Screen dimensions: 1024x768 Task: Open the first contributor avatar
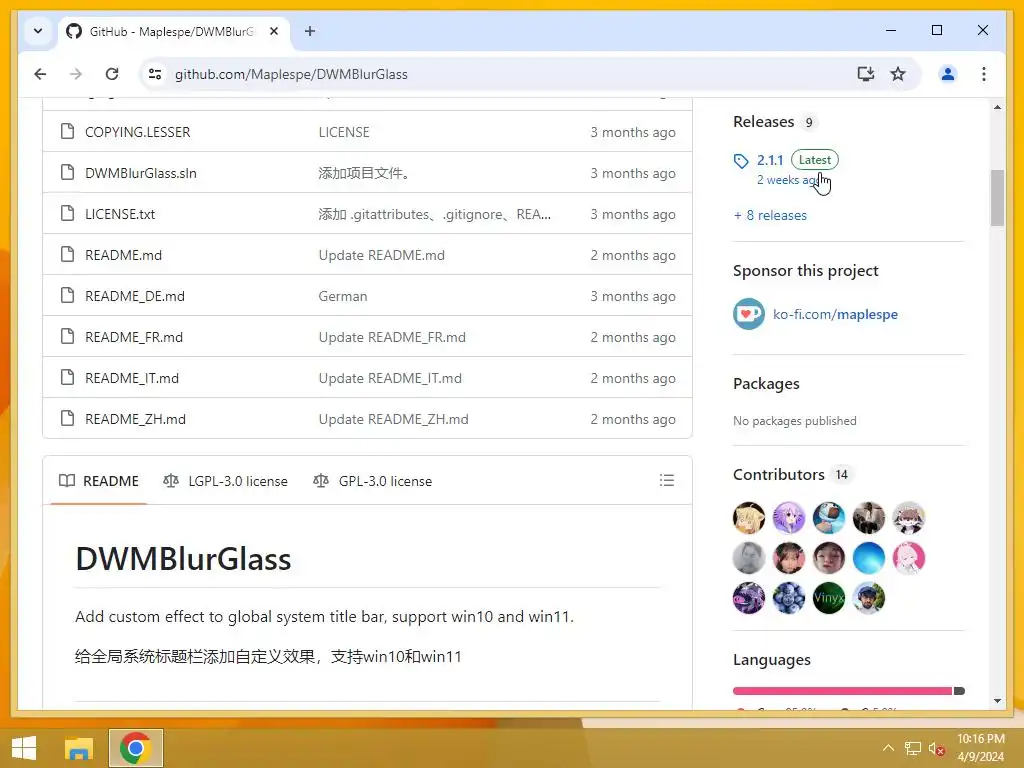coord(748,518)
